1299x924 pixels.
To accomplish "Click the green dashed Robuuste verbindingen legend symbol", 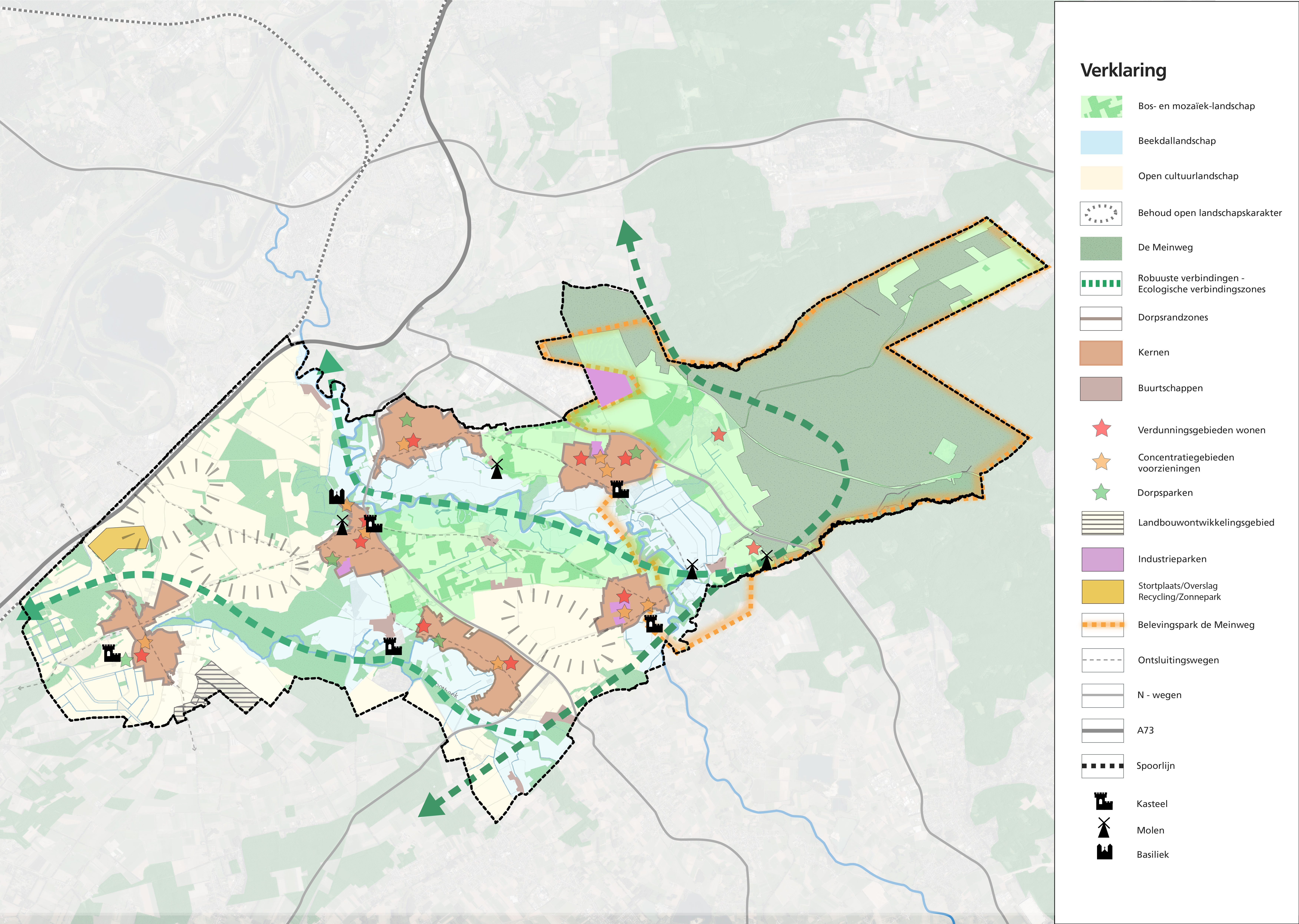I will [x=1101, y=283].
